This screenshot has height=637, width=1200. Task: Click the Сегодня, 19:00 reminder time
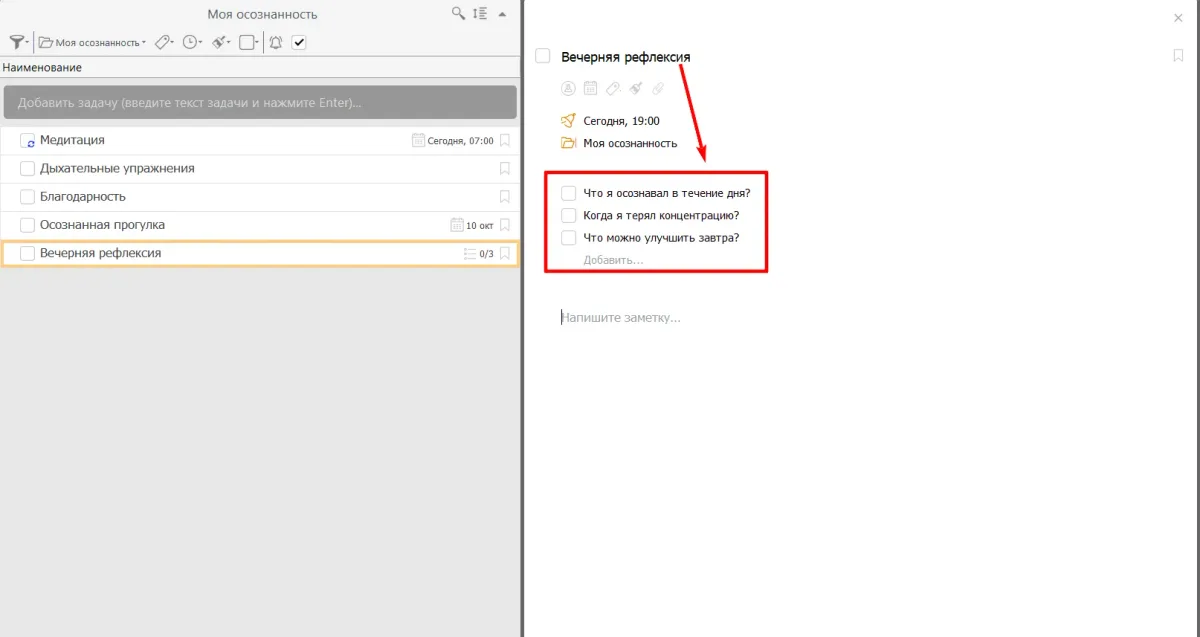pos(621,121)
